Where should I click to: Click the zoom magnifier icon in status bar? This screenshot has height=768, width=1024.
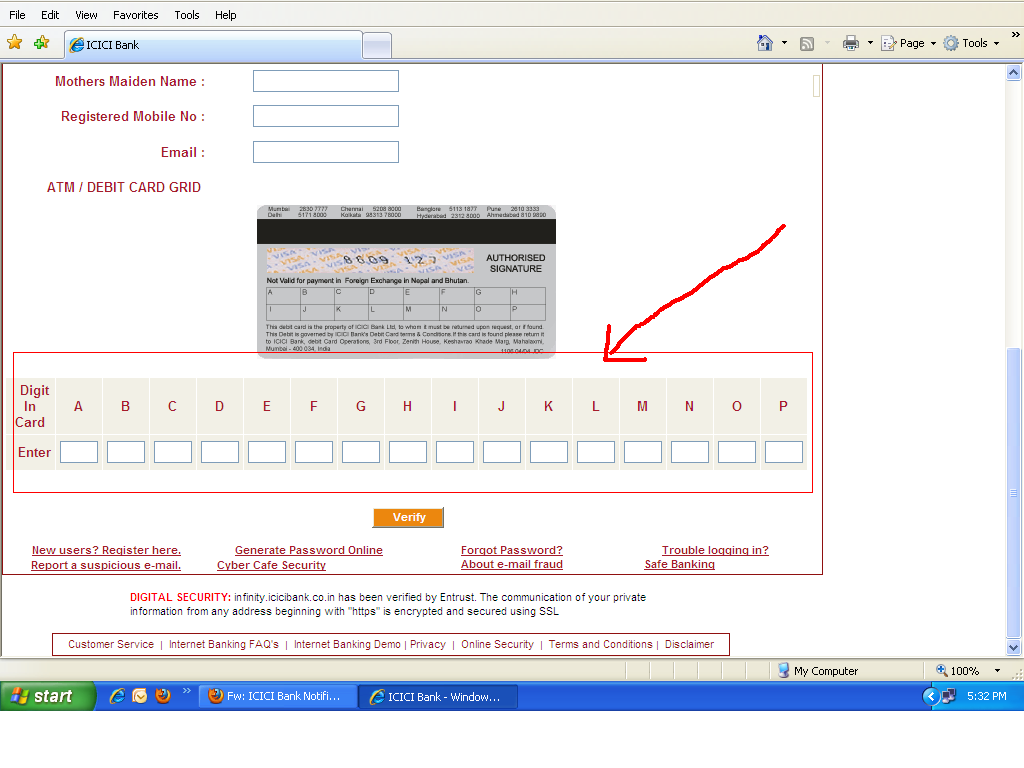coord(942,671)
